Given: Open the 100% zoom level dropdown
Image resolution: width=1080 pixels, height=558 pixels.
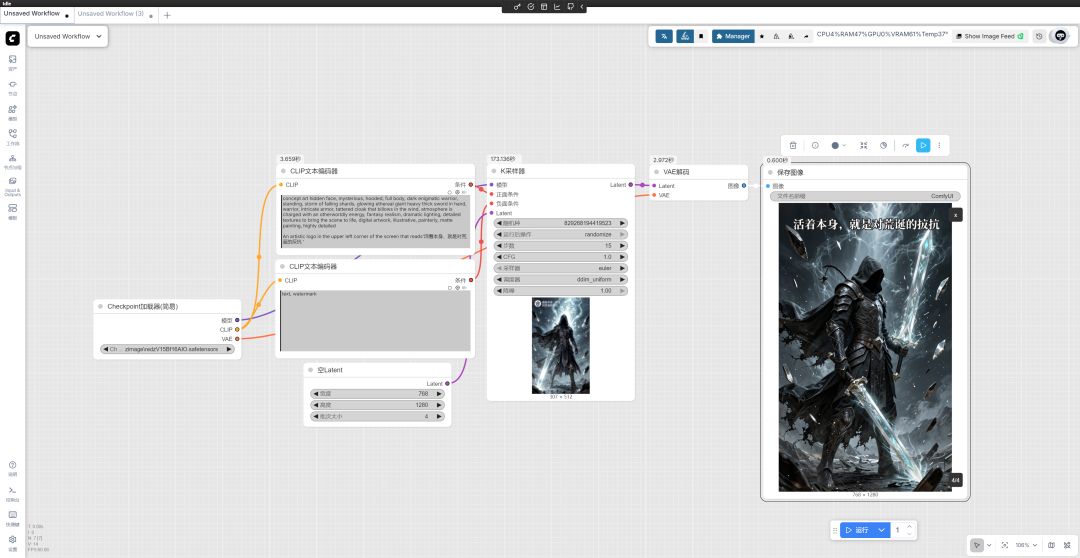Looking at the screenshot, I should pyautogui.click(x=1026, y=545).
